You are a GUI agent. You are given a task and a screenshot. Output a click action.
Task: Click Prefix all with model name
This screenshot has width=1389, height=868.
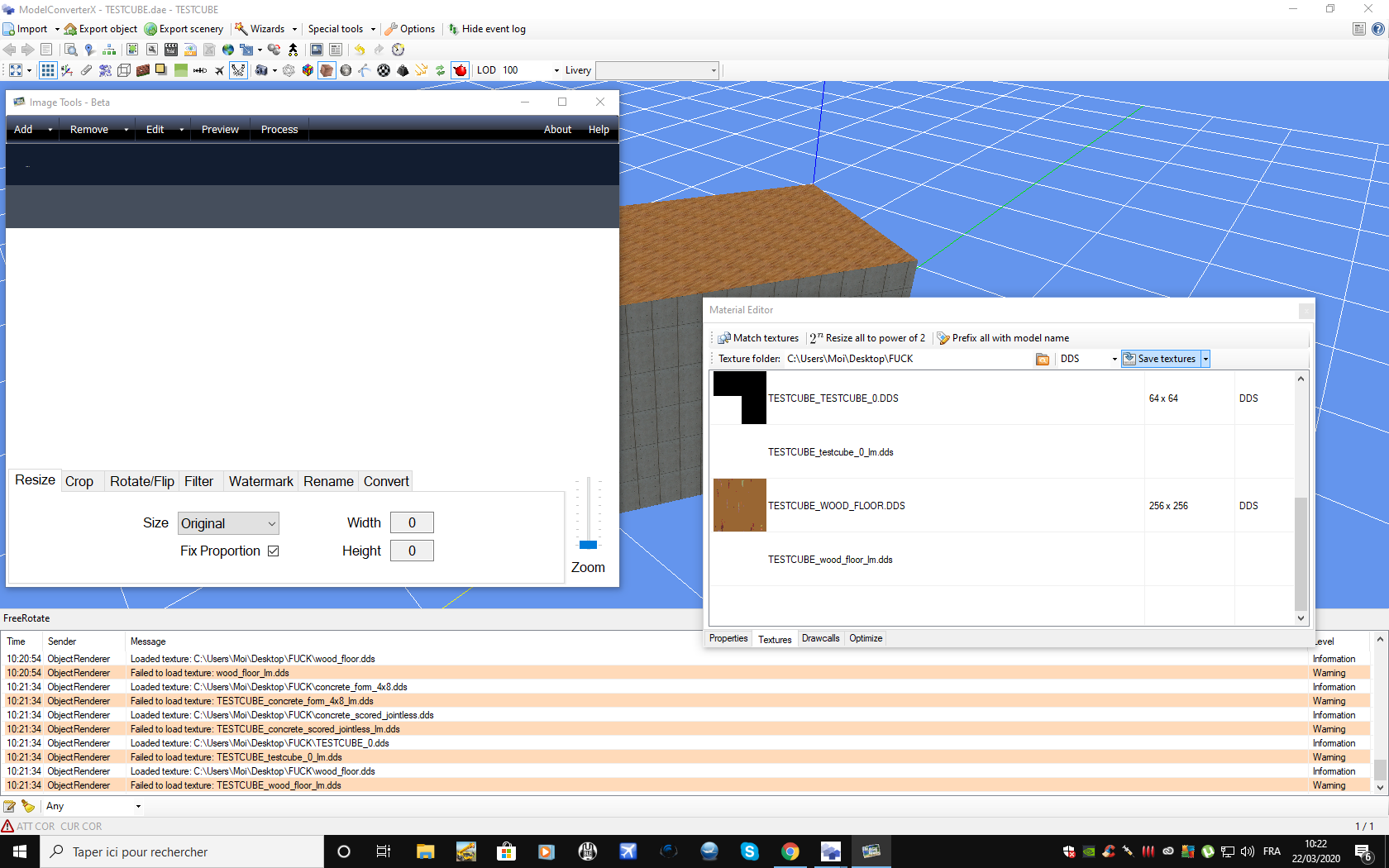(x=1003, y=338)
